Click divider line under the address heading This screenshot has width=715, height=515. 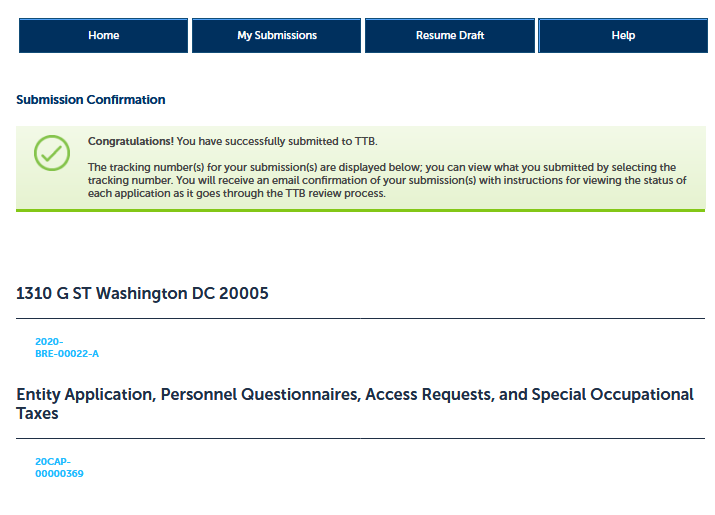(x=360, y=319)
